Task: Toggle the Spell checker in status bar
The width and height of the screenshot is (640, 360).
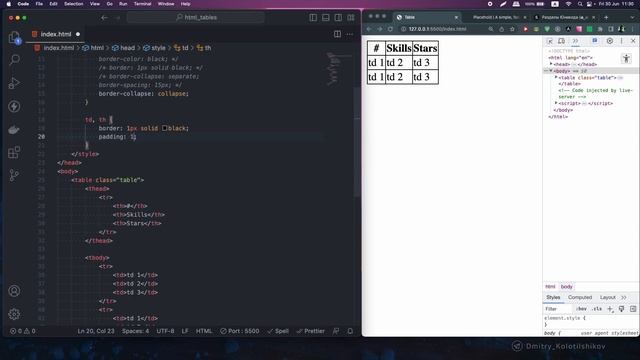Action: click(x=278, y=331)
